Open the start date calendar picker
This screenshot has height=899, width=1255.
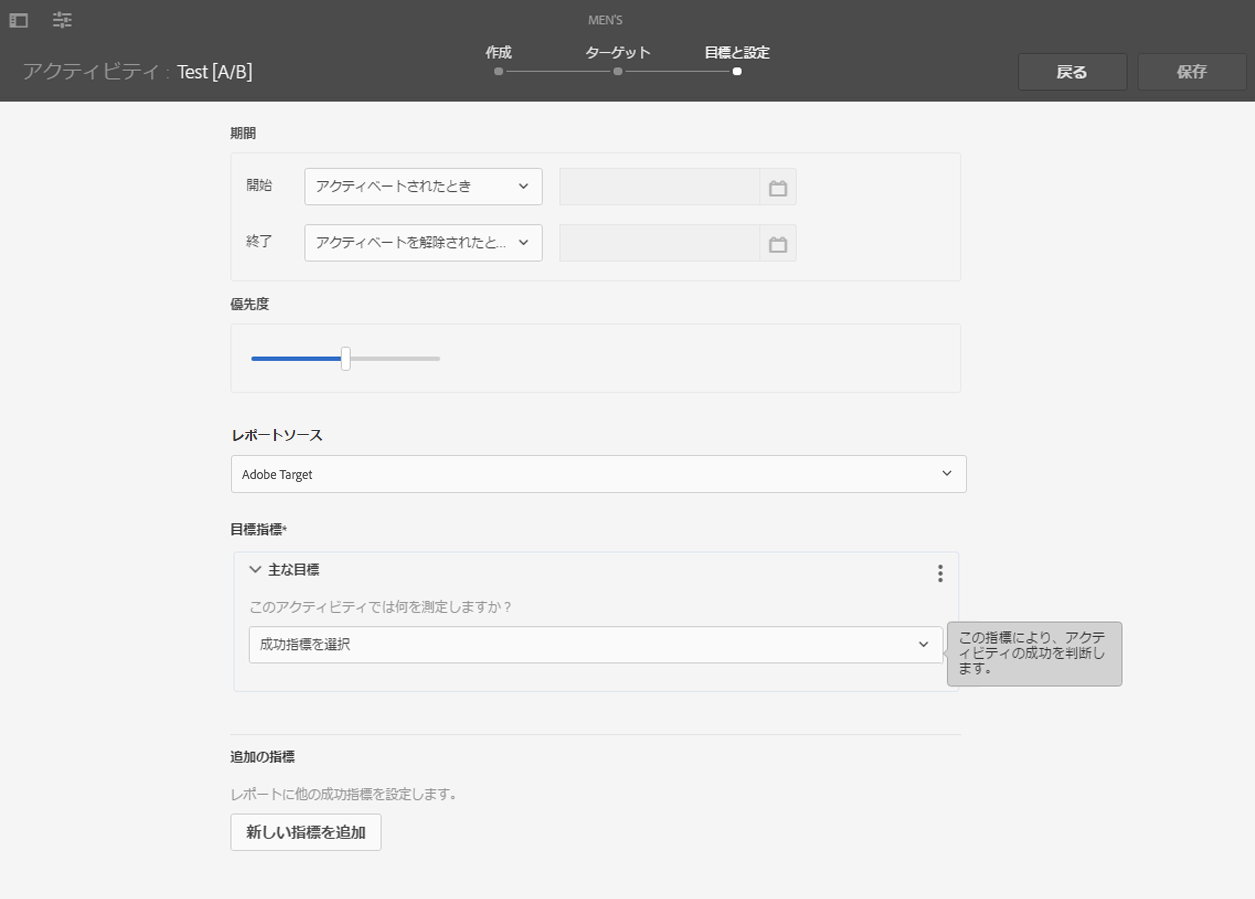[x=778, y=187]
